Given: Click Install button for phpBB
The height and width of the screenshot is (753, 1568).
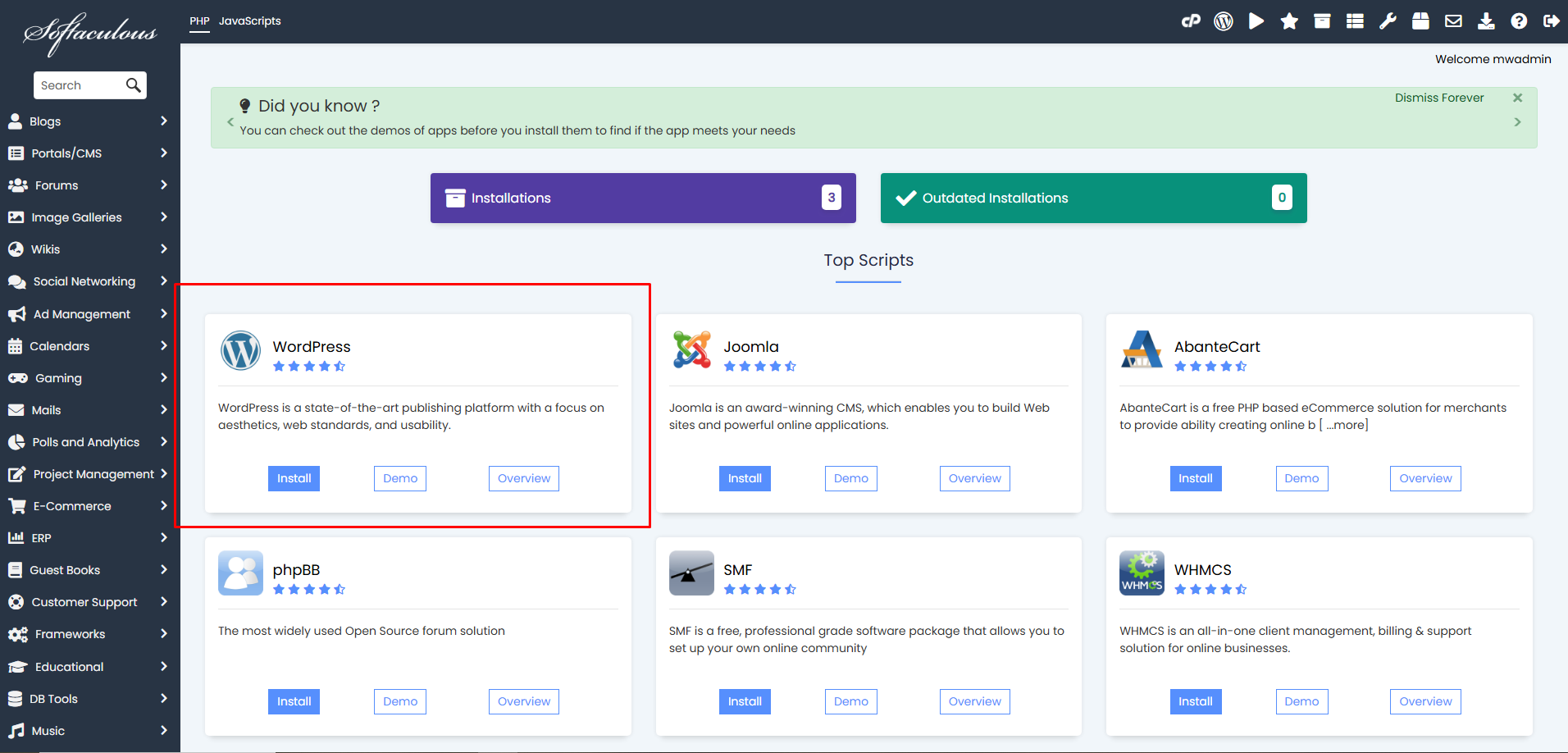Looking at the screenshot, I should (x=294, y=701).
